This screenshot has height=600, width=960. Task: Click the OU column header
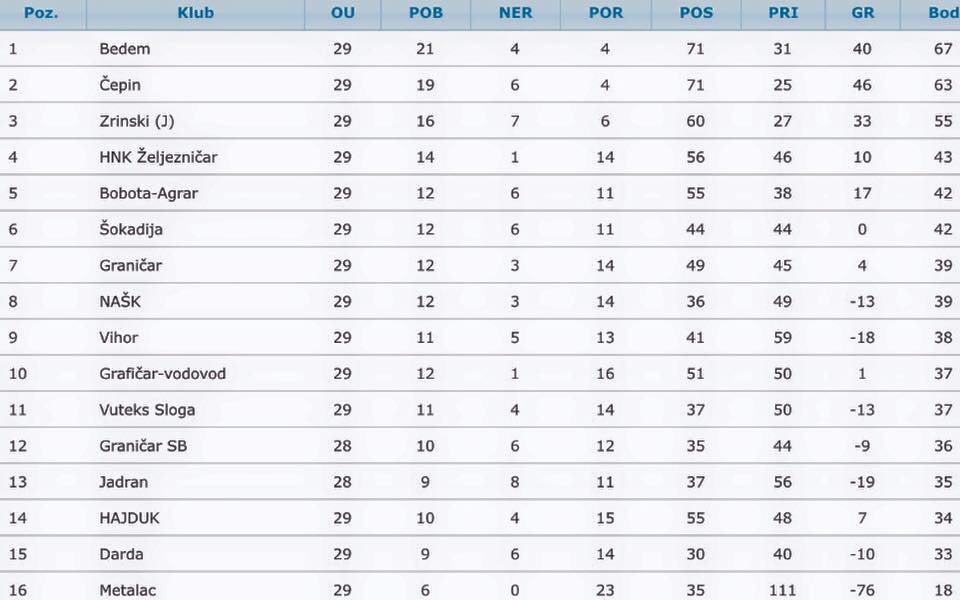[343, 13]
